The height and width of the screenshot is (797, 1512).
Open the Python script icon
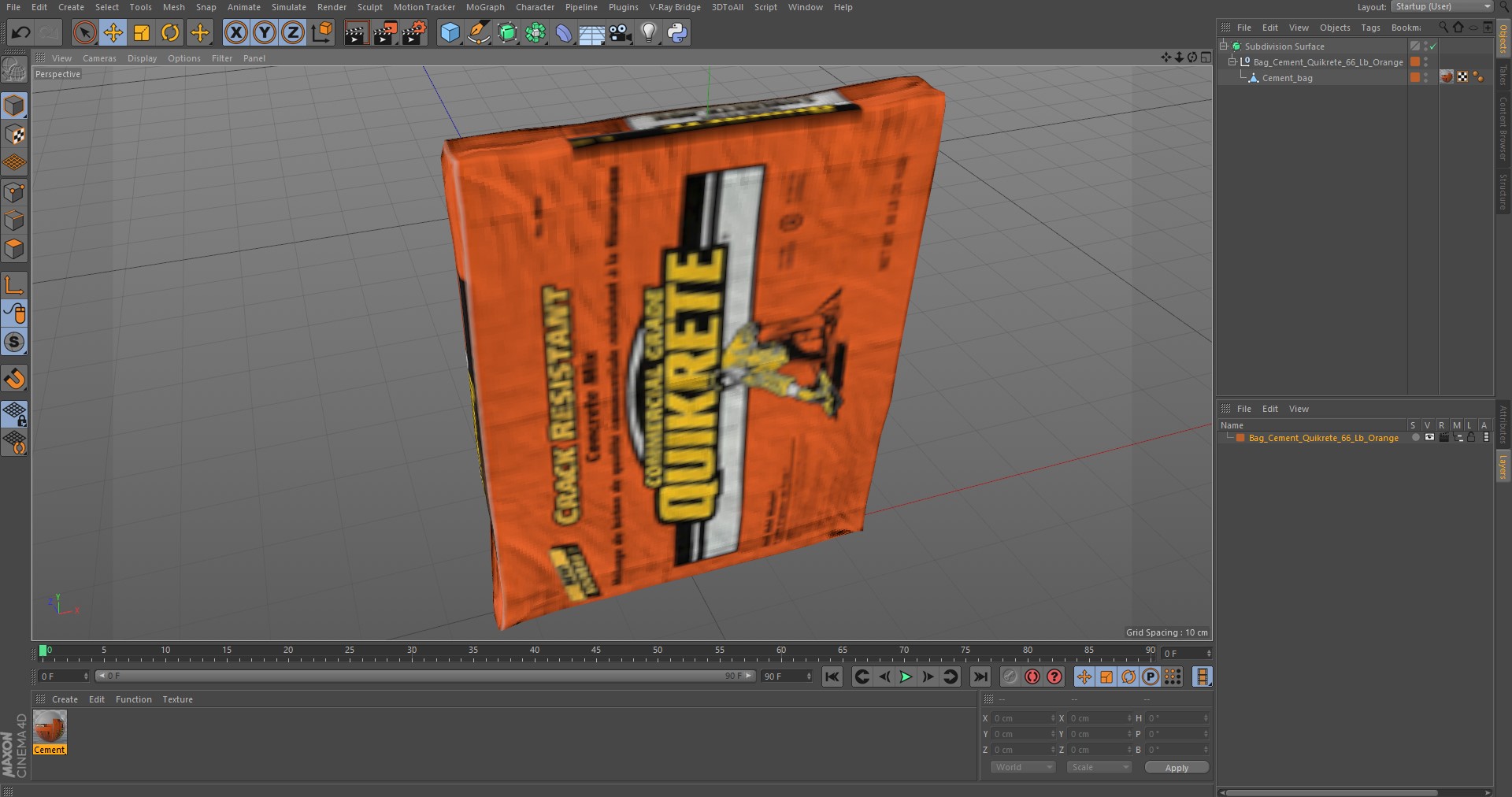click(677, 32)
